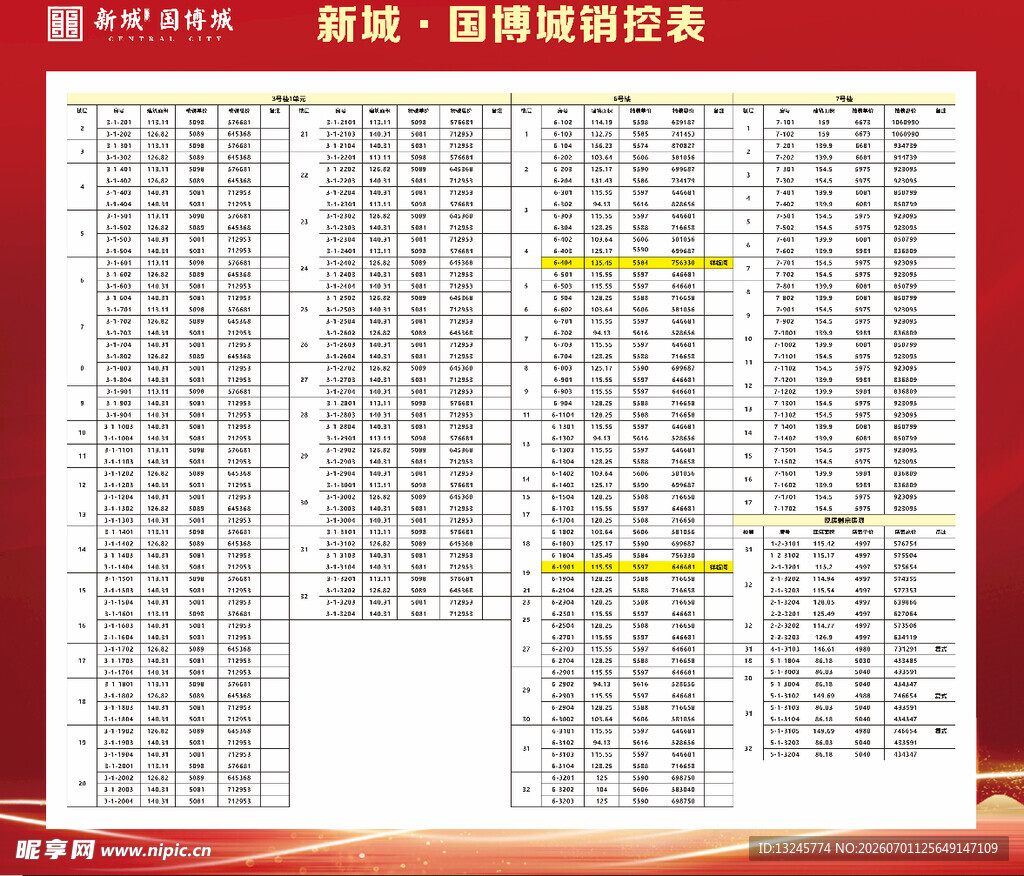Click total price cell 731291
This screenshot has height=876, width=1024.
905,649
